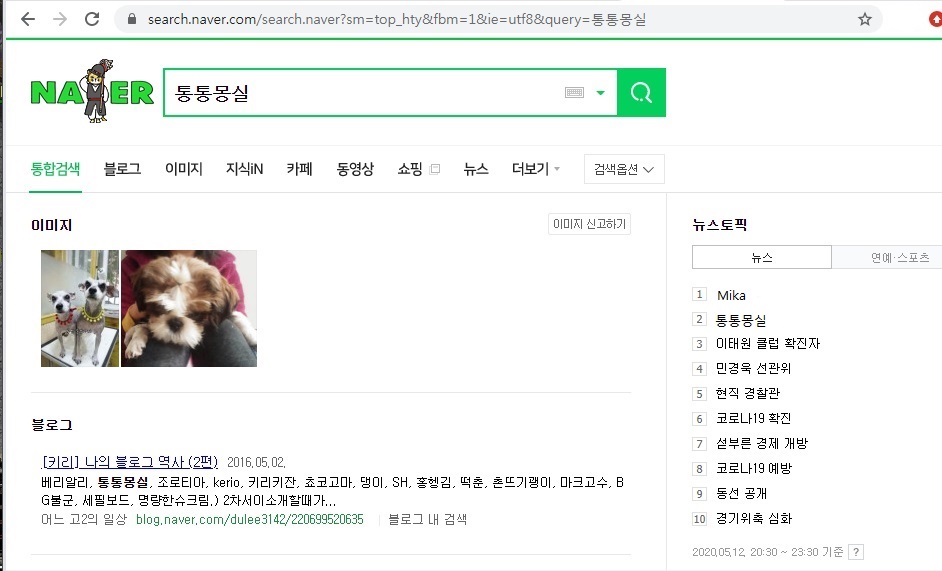Open the fluffy puppy image thumbnail
The image size is (942, 571).
(189, 308)
